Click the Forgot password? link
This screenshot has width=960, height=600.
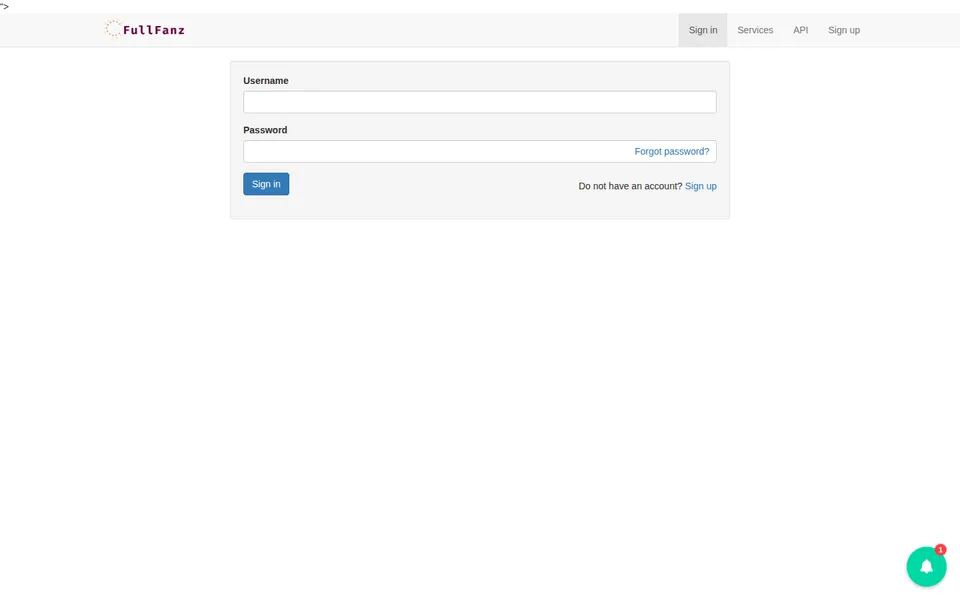coord(672,151)
